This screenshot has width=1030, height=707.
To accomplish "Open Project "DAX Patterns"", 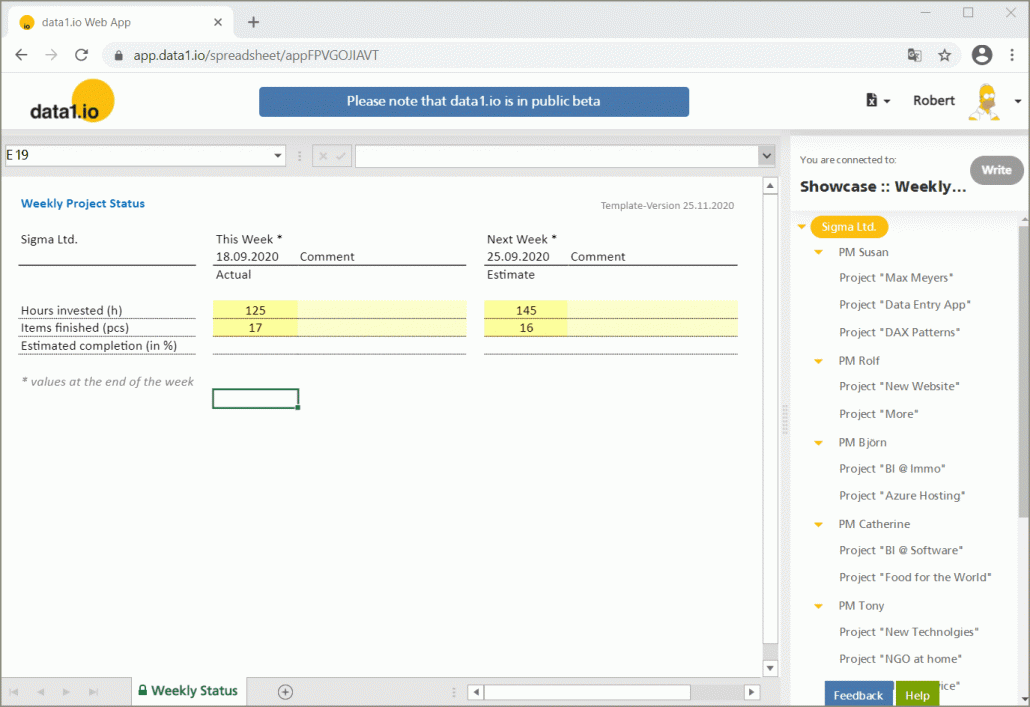I will pos(899,332).
